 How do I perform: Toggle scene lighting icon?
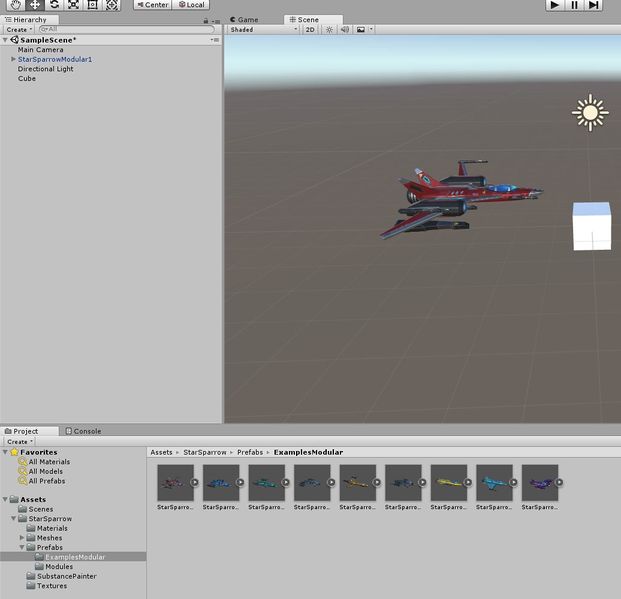(x=329, y=30)
